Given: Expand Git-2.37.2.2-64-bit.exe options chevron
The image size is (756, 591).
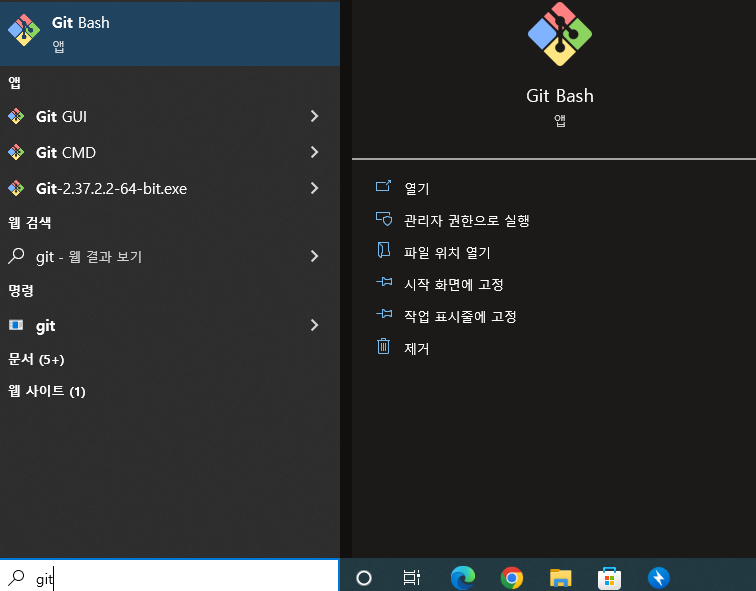Looking at the screenshot, I should 314,188.
